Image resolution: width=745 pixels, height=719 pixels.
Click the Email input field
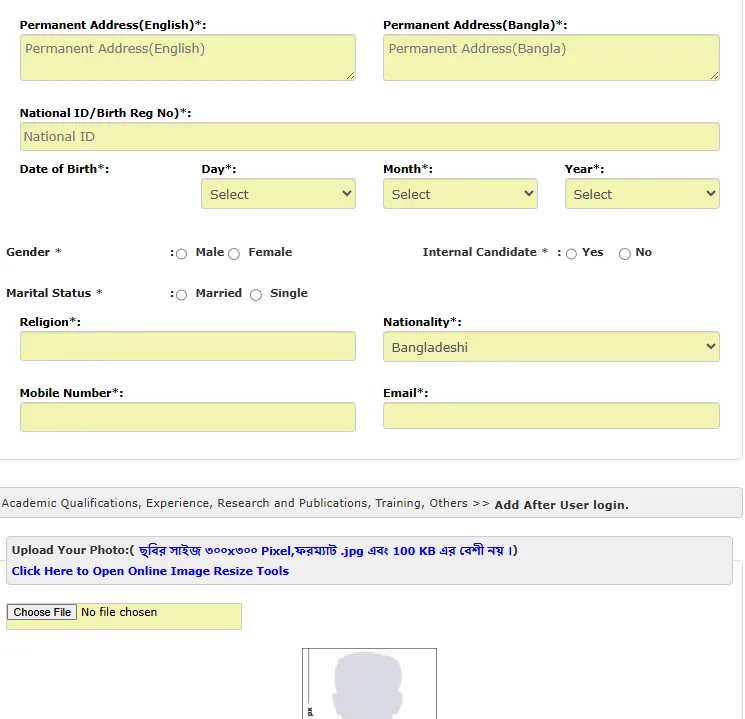coord(550,417)
